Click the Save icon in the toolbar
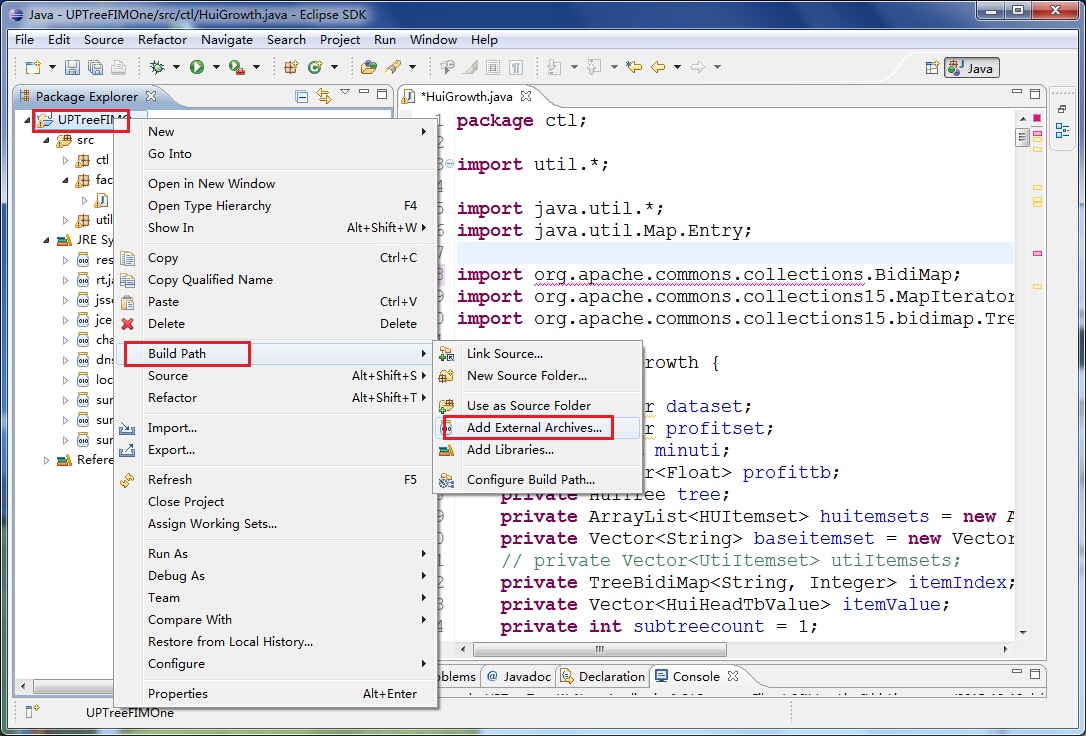This screenshot has width=1086, height=736. 72,67
